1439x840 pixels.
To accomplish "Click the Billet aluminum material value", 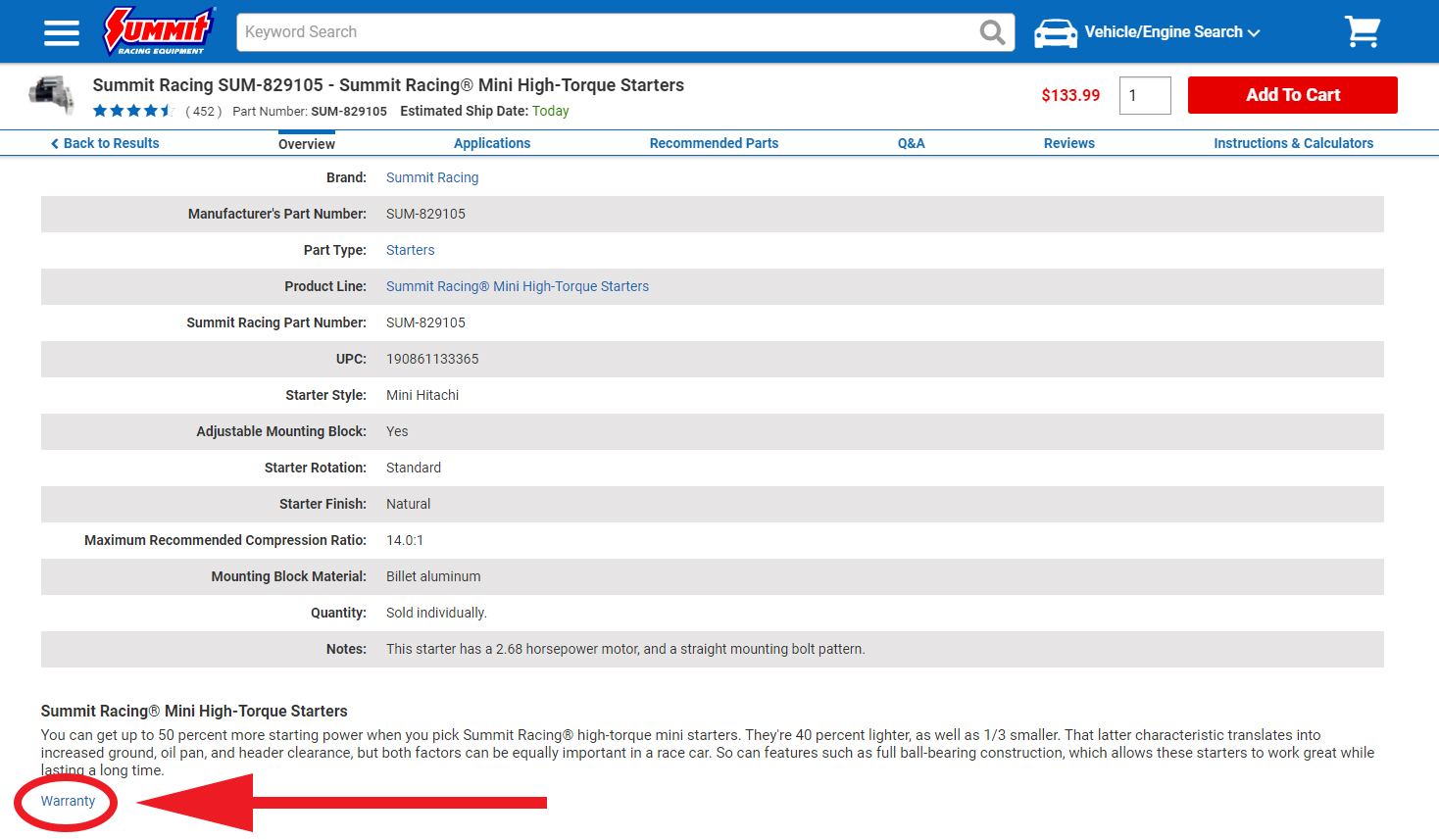I will tap(433, 576).
